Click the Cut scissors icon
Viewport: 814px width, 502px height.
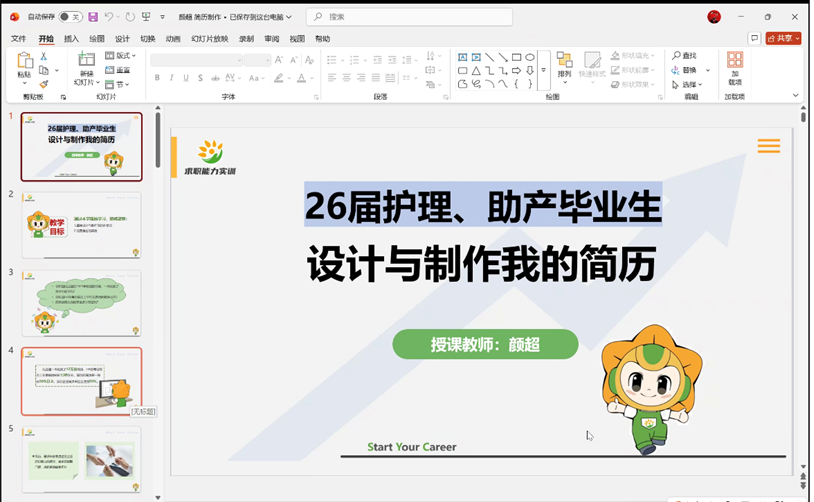pyautogui.click(x=44, y=57)
